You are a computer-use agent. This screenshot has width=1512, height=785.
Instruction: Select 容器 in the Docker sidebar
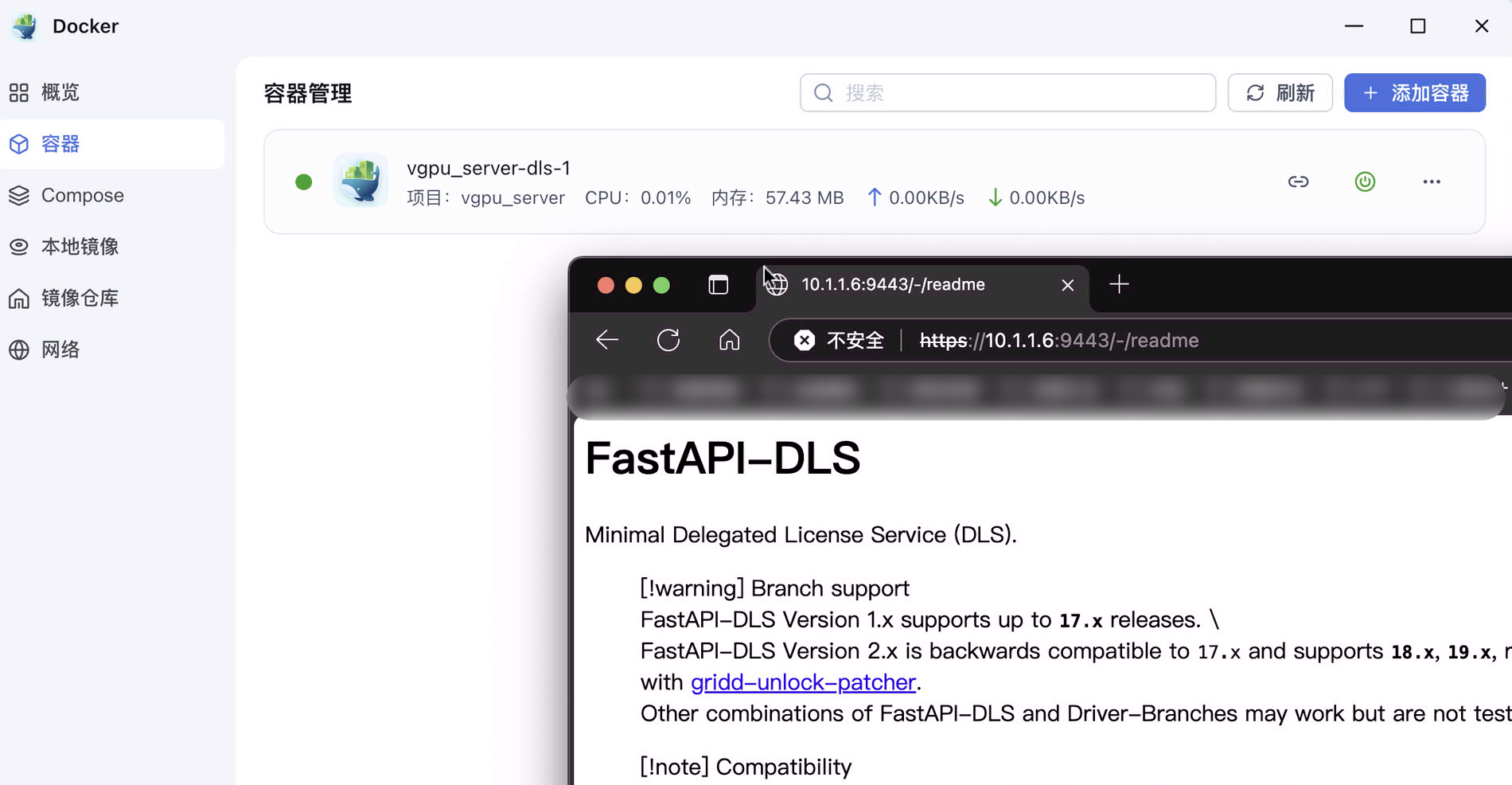(x=111, y=144)
